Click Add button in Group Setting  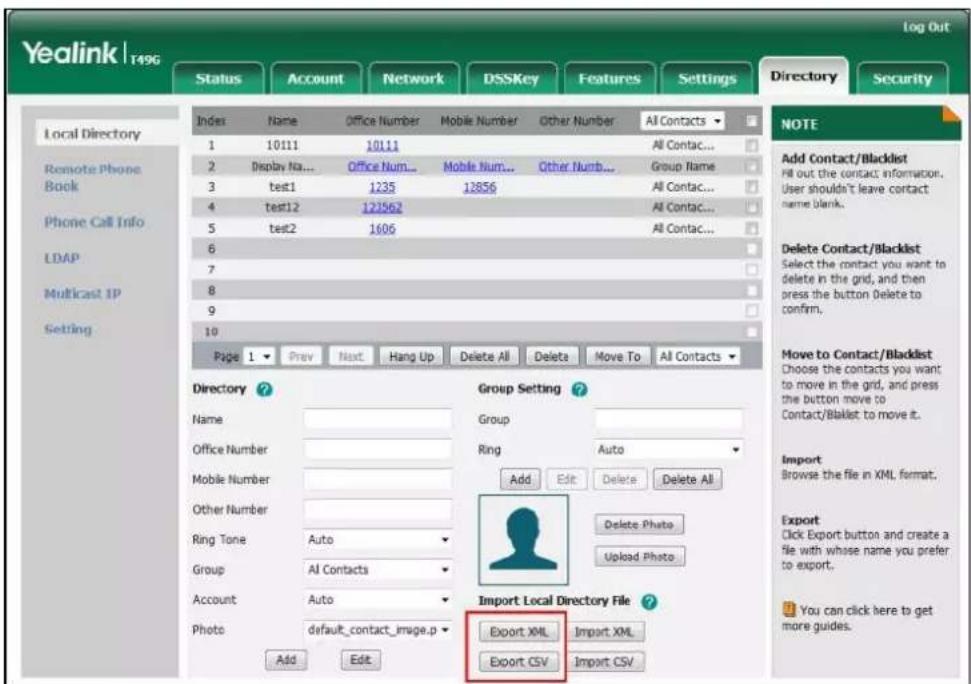pos(520,479)
